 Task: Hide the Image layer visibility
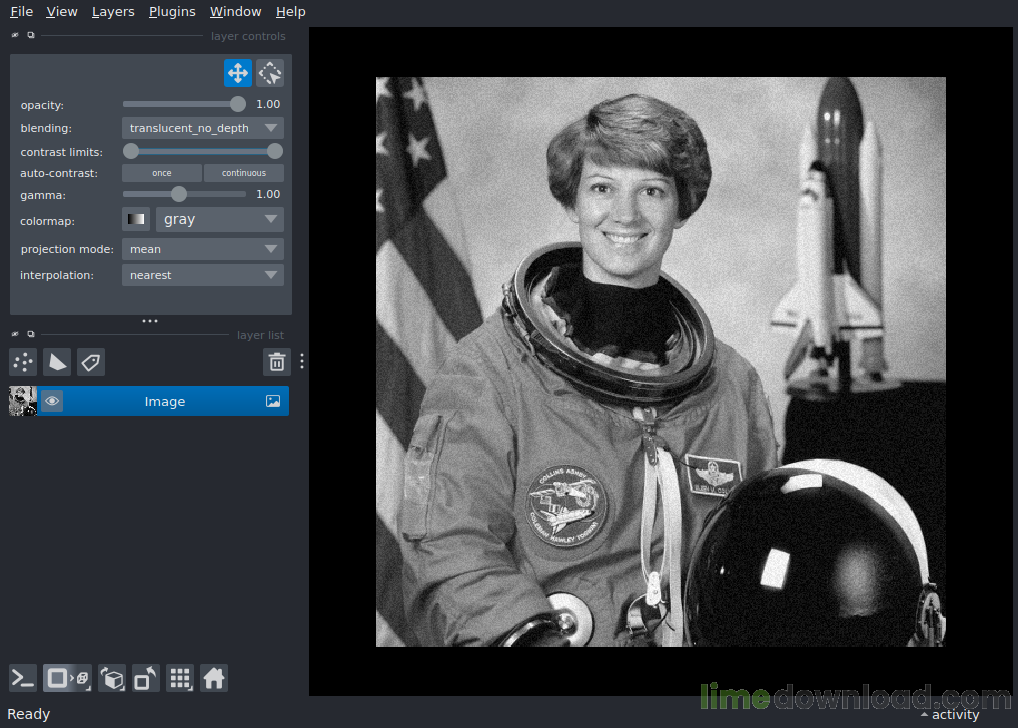pyautogui.click(x=51, y=400)
